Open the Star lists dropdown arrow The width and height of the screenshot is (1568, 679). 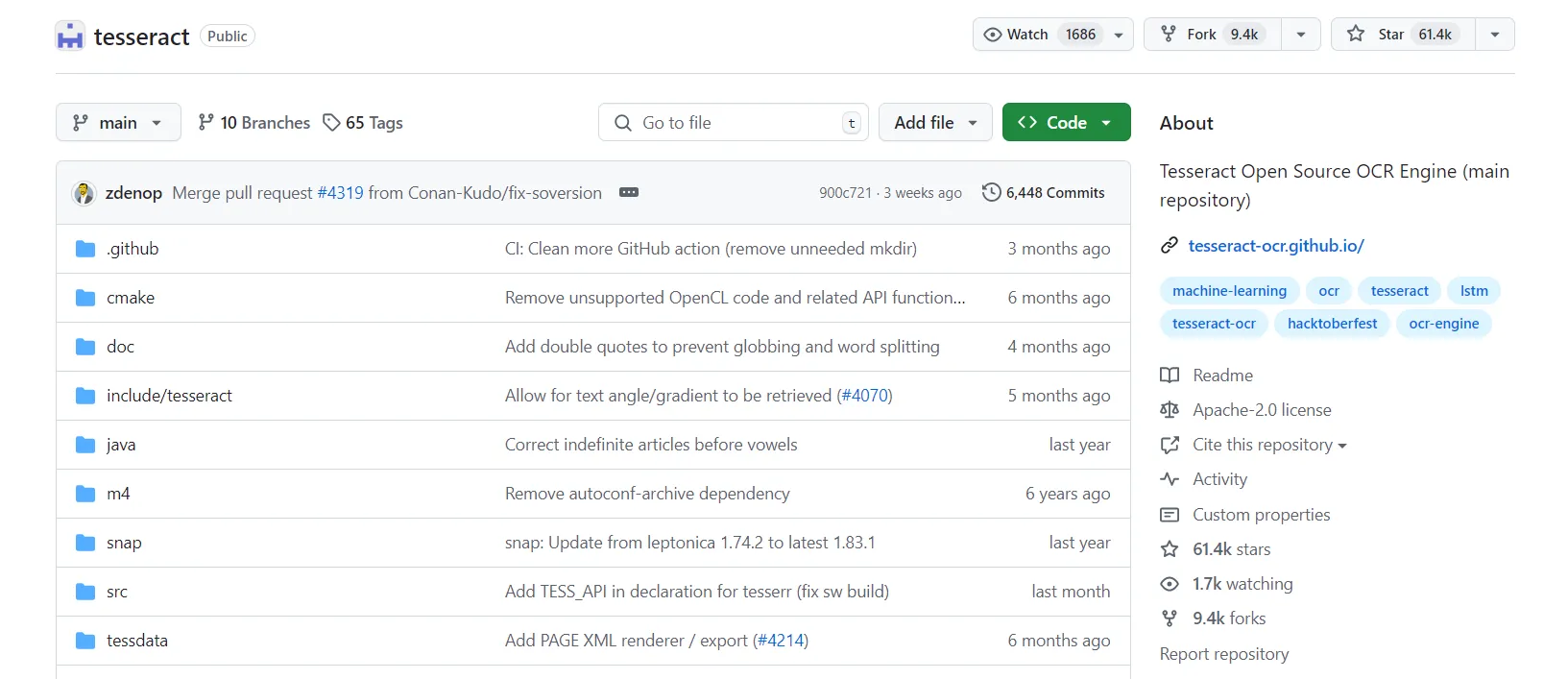1495,35
